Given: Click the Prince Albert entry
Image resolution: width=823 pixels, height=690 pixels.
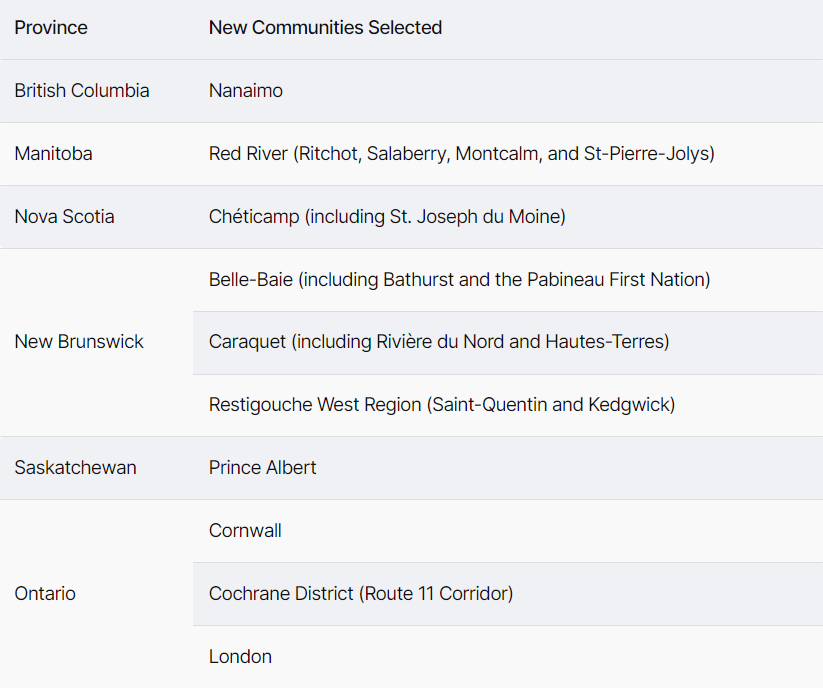Looking at the screenshot, I should [x=262, y=468].
